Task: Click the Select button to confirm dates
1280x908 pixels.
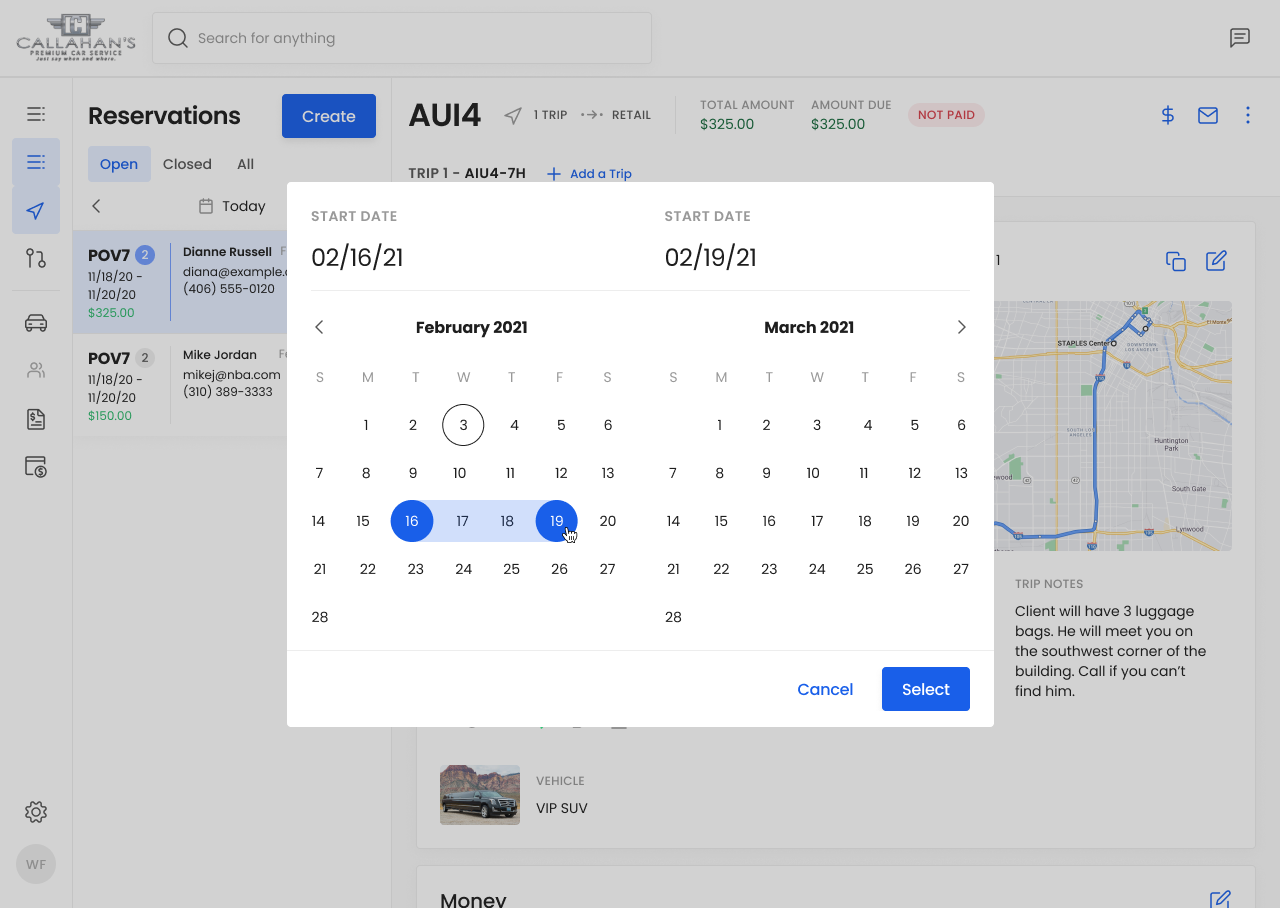Action: pyautogui.click(x=925, y=689)
